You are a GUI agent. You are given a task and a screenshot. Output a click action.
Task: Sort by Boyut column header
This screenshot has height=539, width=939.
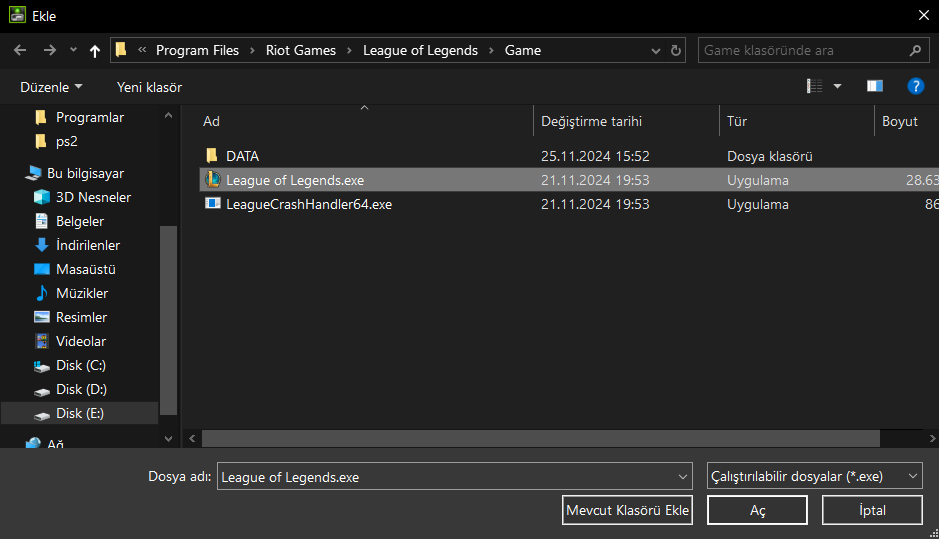coord(899,121)
